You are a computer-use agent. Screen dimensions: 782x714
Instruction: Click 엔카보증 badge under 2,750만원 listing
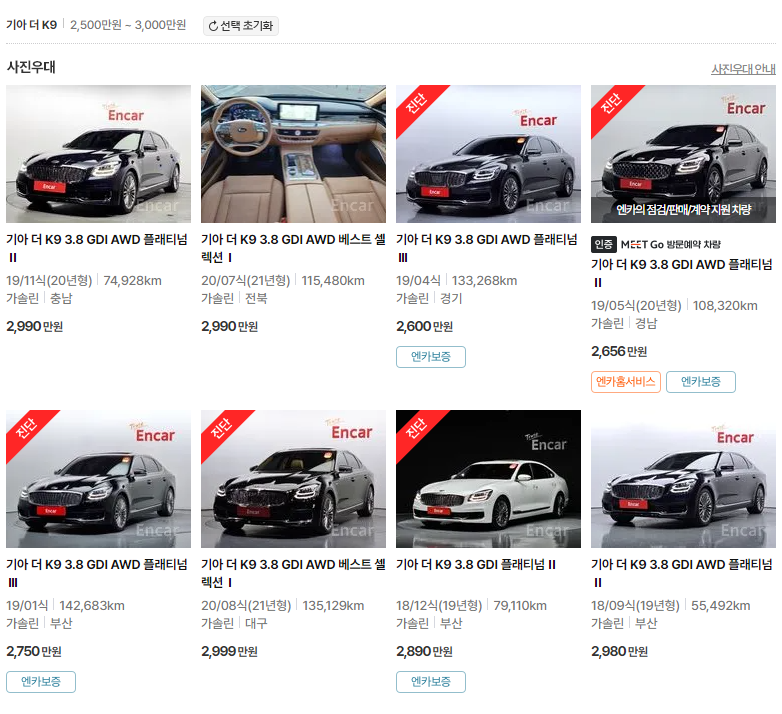(x=41, y=682)
